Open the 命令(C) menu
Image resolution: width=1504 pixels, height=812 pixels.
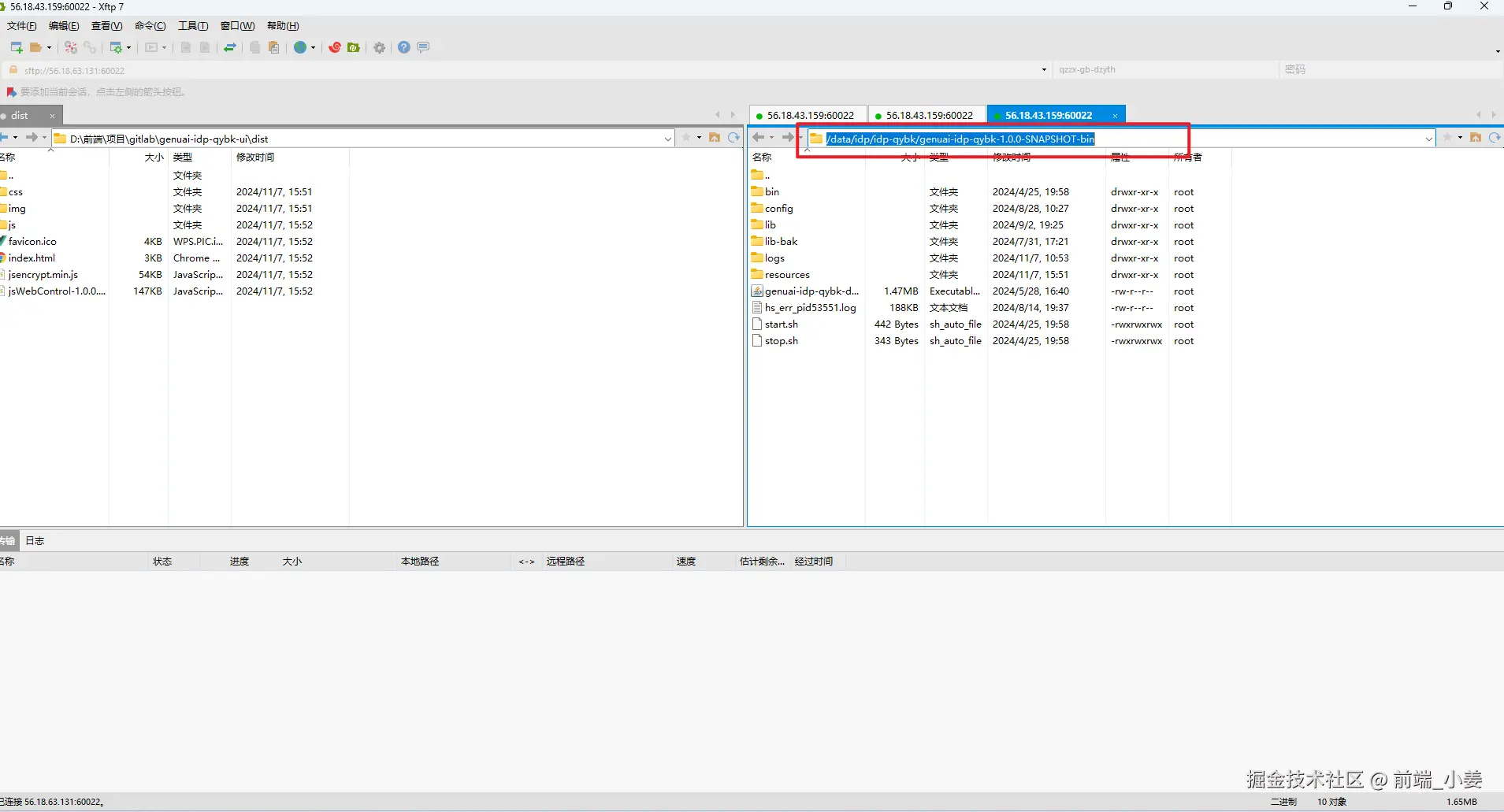(150, 26)
